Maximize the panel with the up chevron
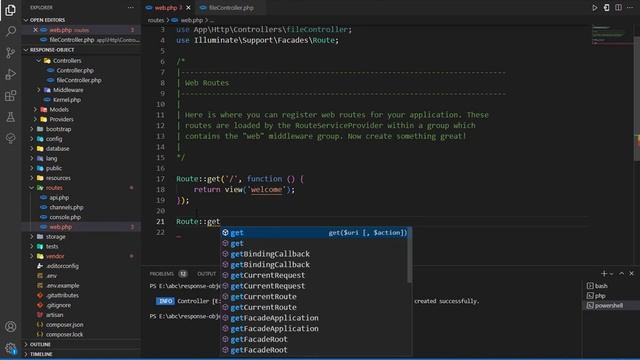Viewport: 640px width, 360px height. (622, 273)
